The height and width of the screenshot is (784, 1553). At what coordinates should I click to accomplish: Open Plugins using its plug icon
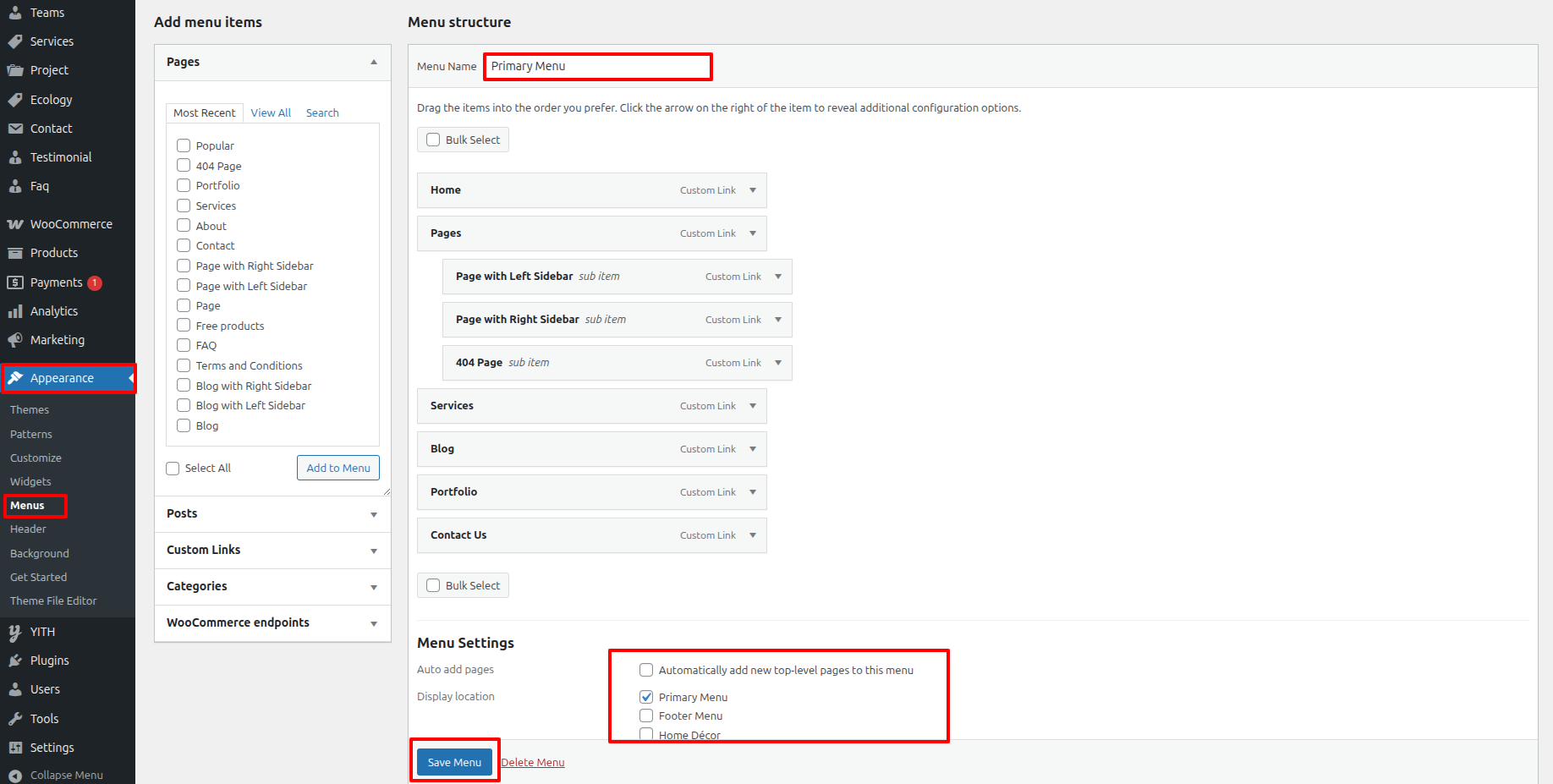pyautogui.click(x=15, y=661)
